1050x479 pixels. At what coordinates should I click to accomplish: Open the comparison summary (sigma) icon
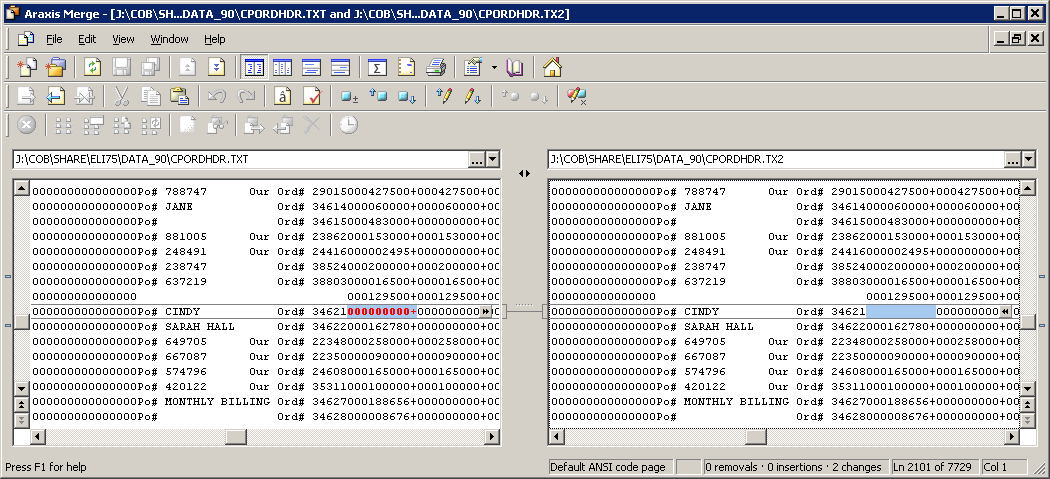(378, 68)
